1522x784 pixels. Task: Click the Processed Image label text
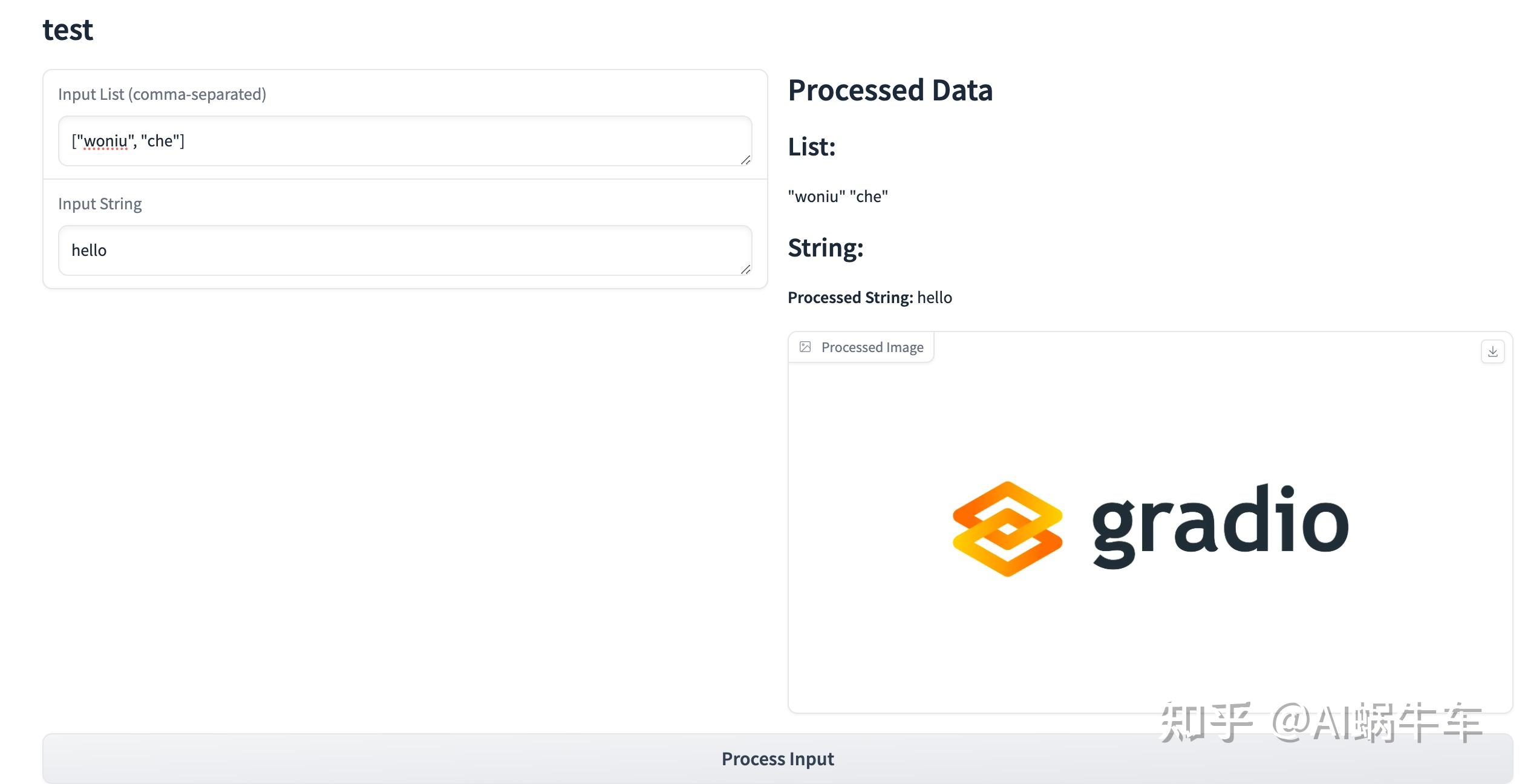click(872, 347)
